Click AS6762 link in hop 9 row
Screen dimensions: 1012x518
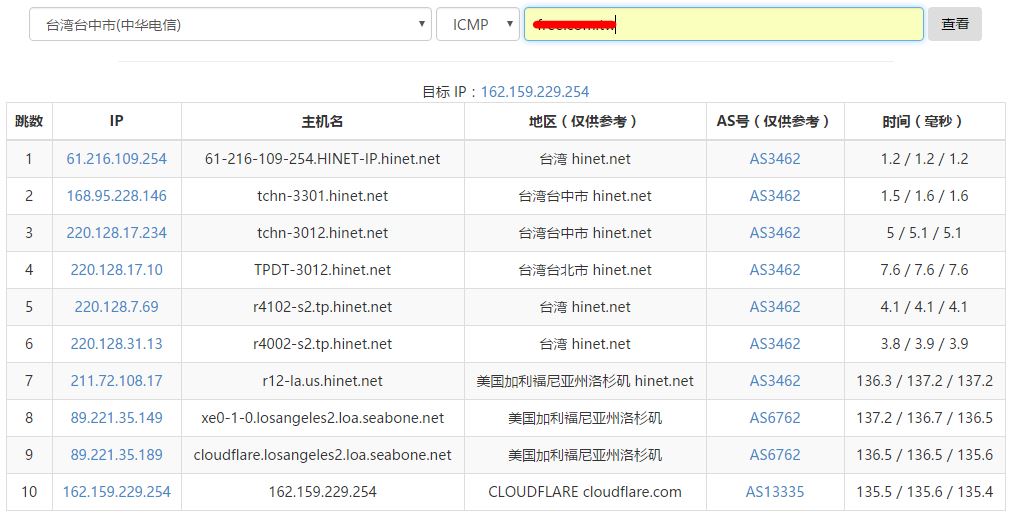[x=775, y=455]
